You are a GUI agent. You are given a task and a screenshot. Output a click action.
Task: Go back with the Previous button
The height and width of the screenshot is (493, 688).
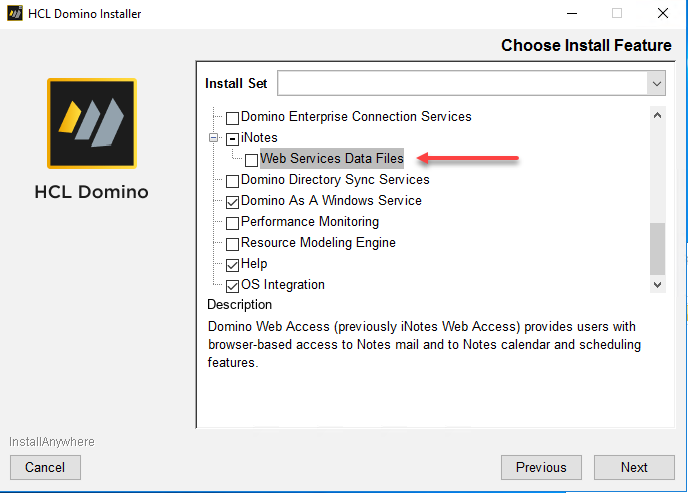pos(541,467)
